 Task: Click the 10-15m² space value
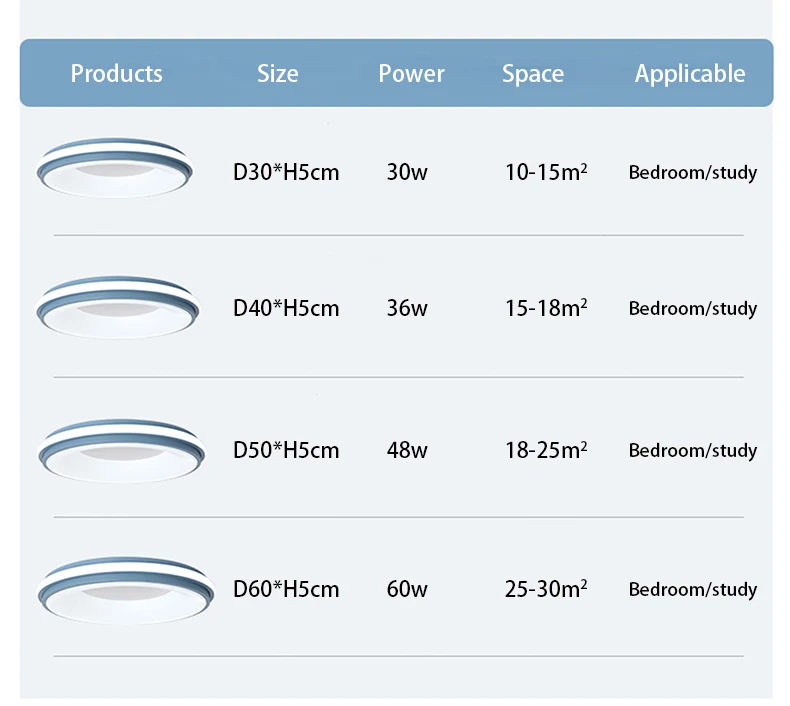pos(546,172)
